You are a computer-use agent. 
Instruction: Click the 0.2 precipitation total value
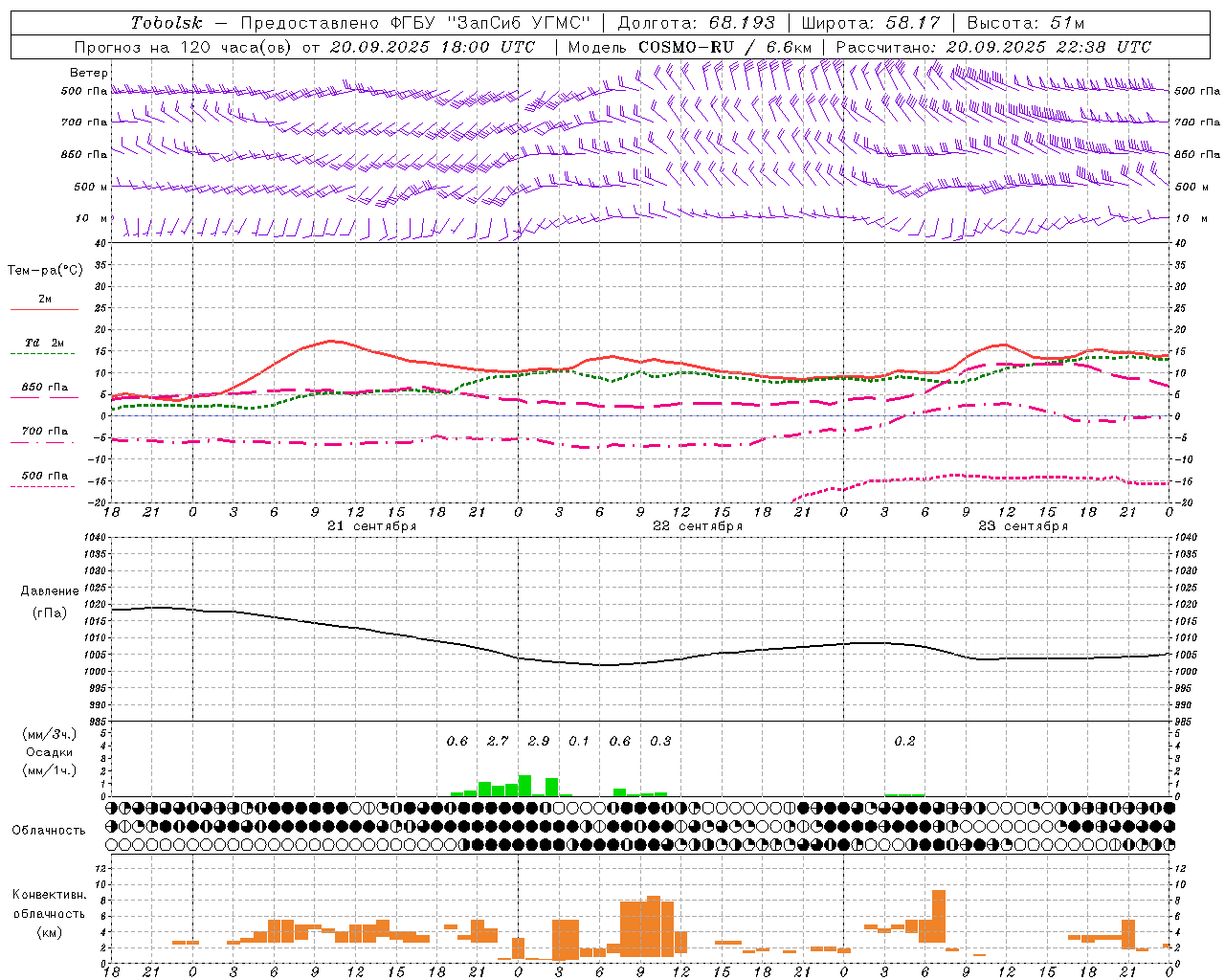click(x=904, y=742)
